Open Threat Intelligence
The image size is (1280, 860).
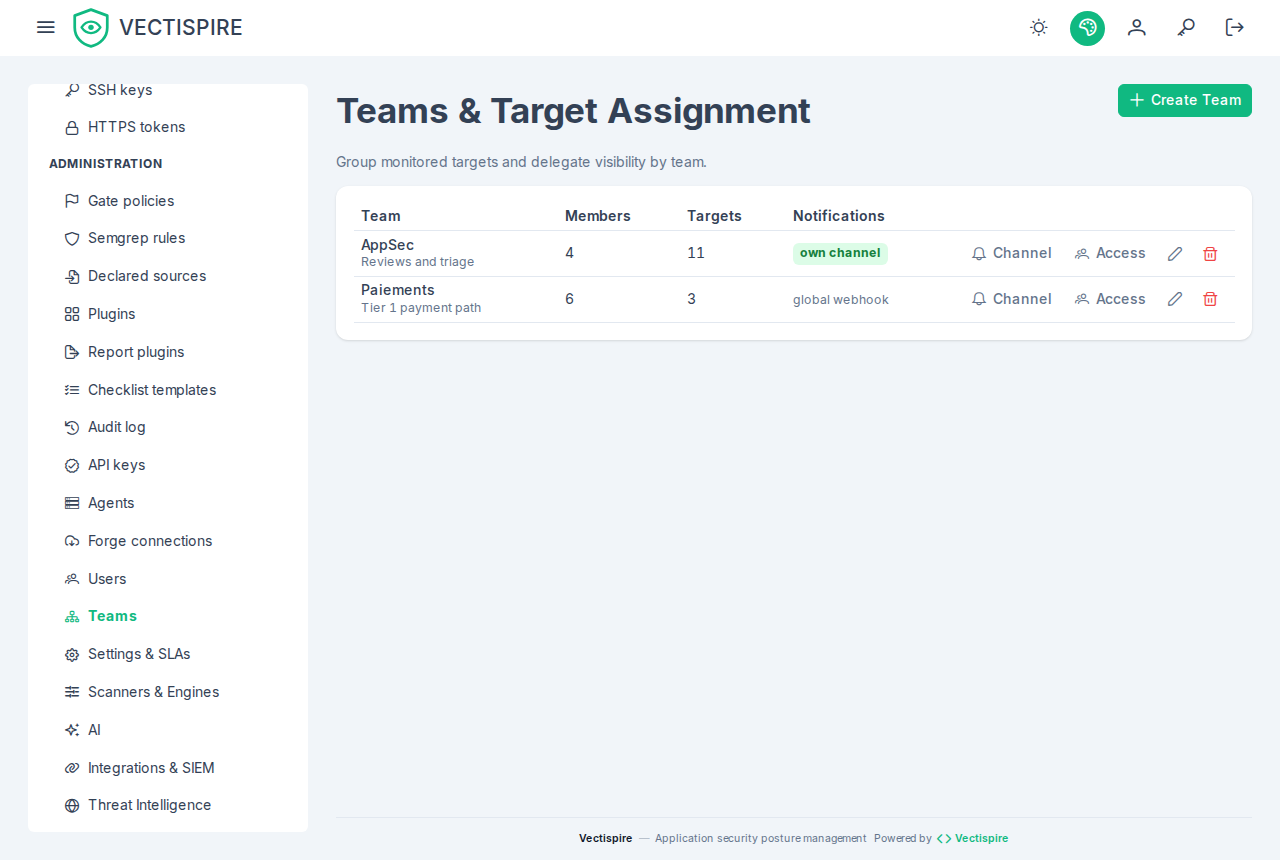tap(168, 805)
